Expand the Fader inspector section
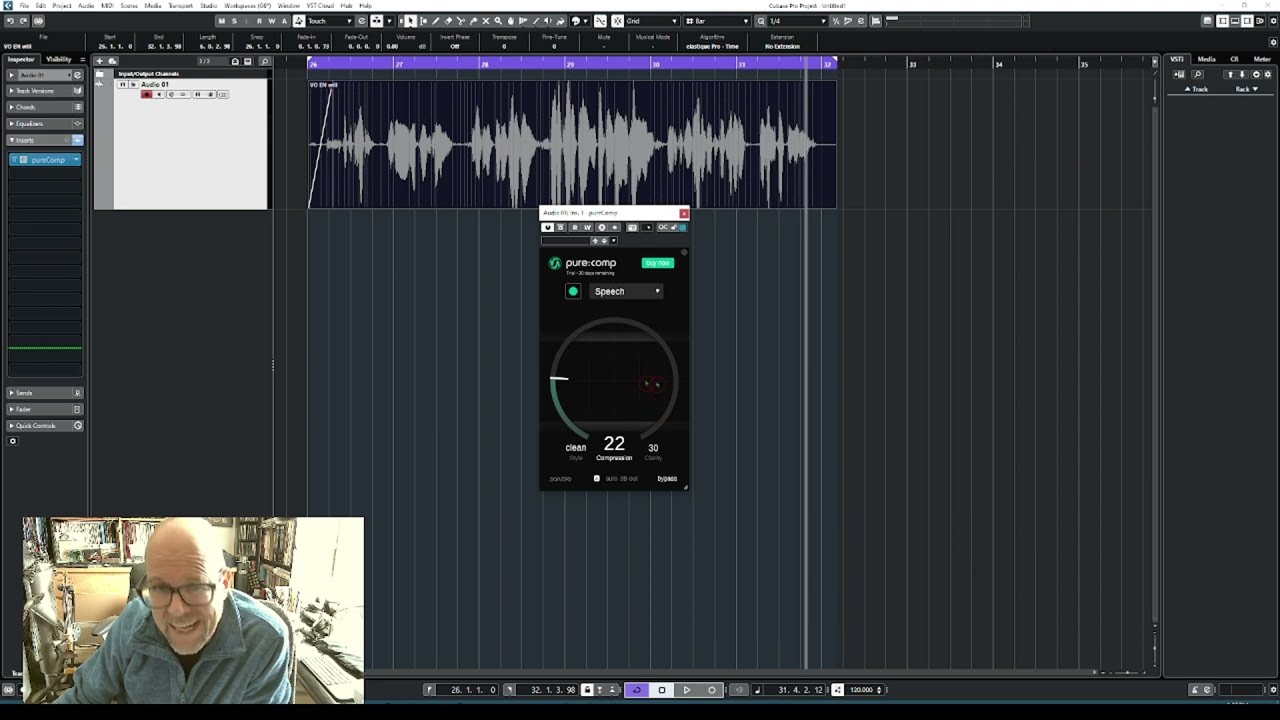 [45, 409]
